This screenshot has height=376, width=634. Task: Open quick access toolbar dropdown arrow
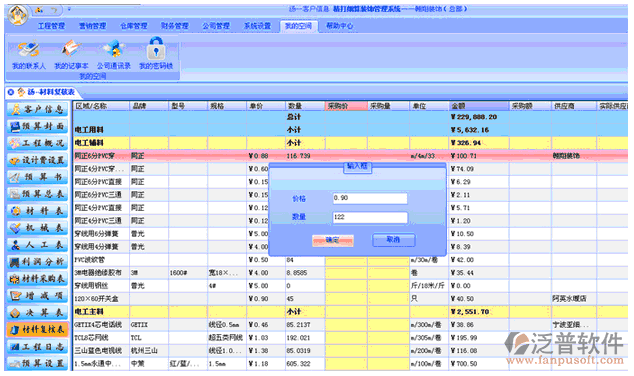pyautogui.click(x=69, y=9)
